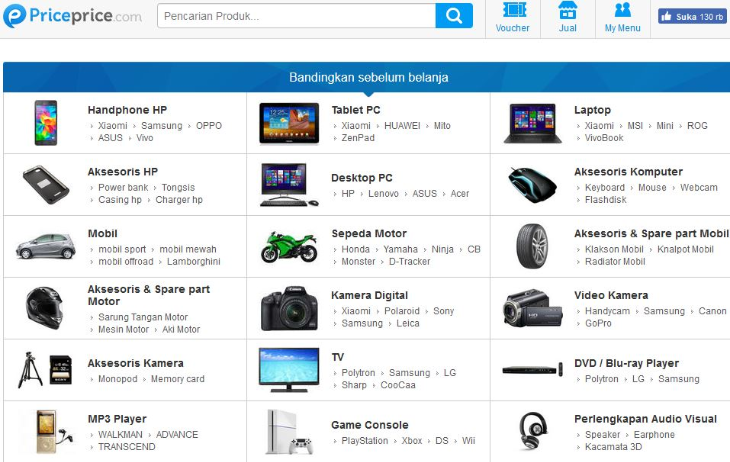Click the Handphone HP smartphone image
This screenshot has height=462, width=730.
point(46,123)
